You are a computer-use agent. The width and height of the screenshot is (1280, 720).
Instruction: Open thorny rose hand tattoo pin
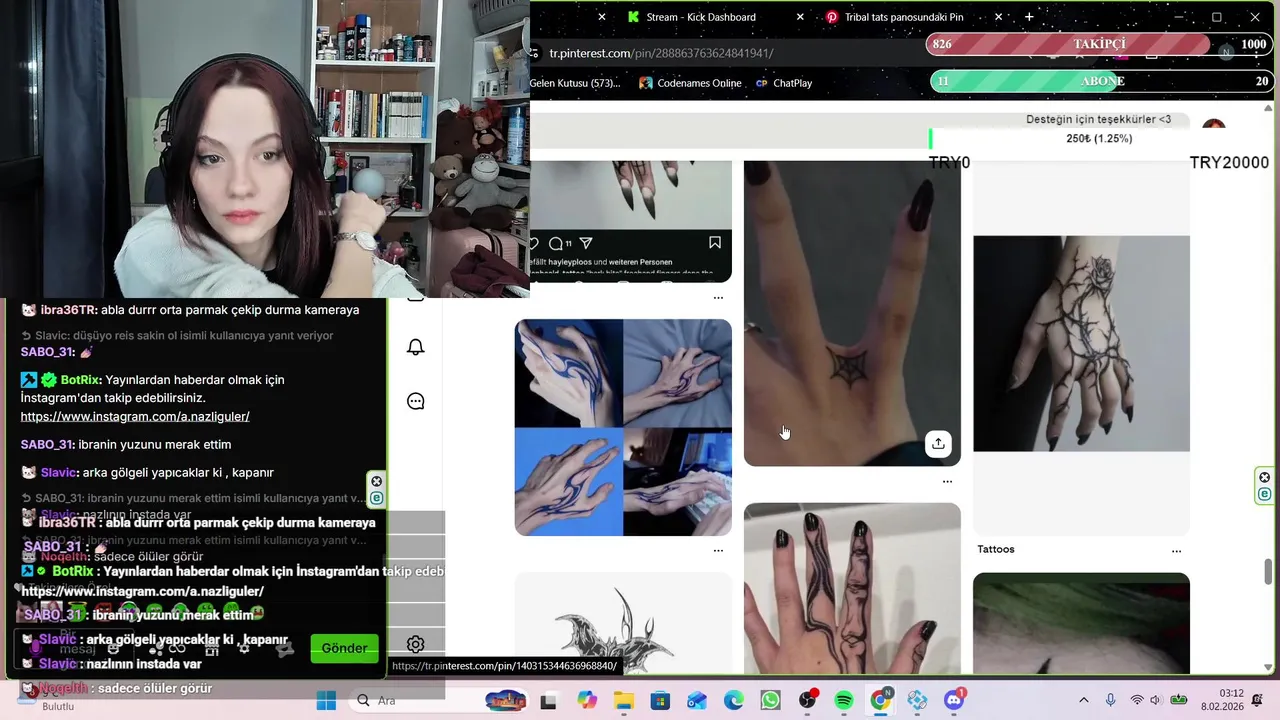[1081, 343]
